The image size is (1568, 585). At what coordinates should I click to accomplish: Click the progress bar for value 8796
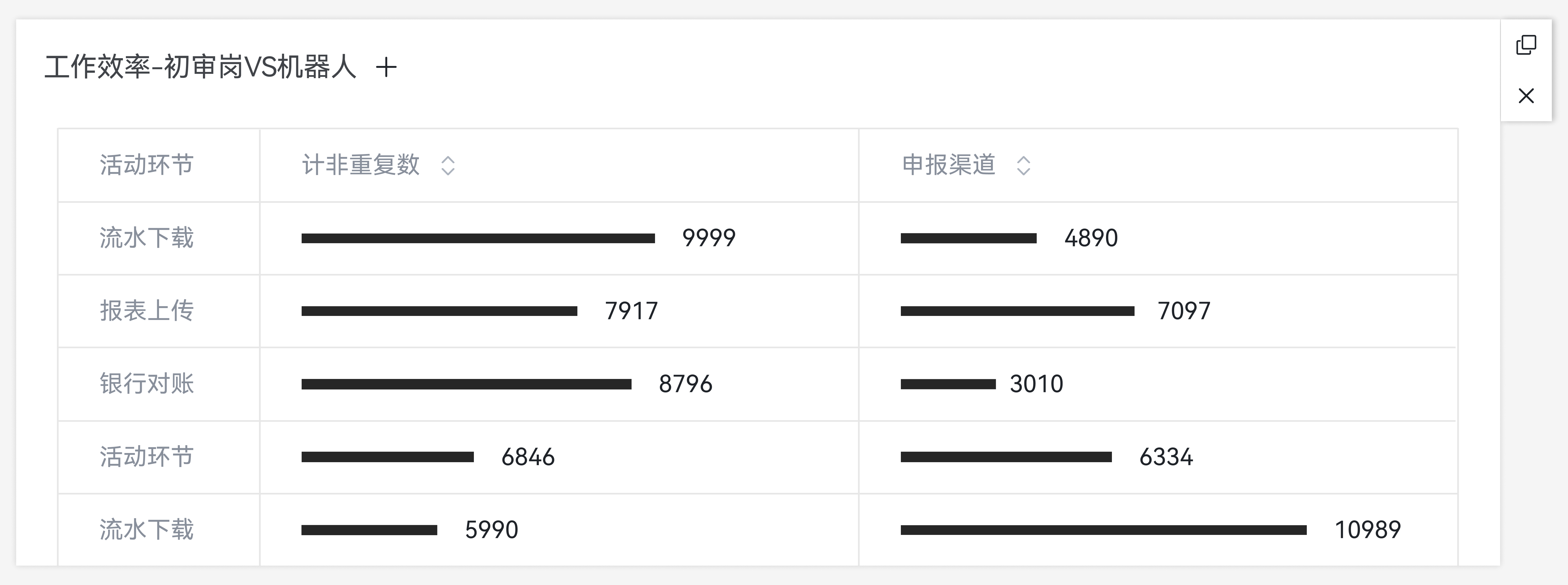[x=466, y=384]
